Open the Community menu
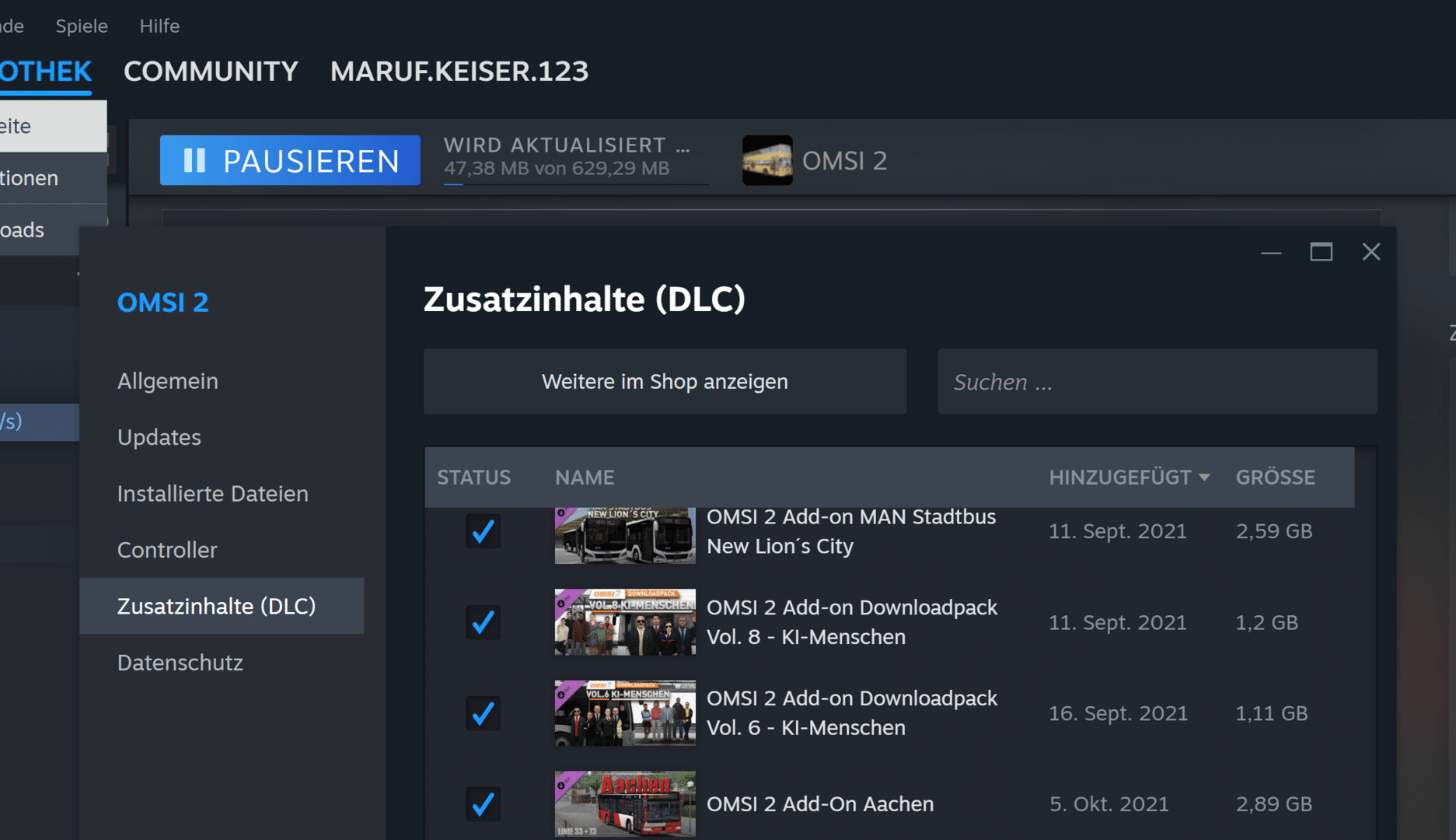 pyautogui.click(x=211, y=72)
